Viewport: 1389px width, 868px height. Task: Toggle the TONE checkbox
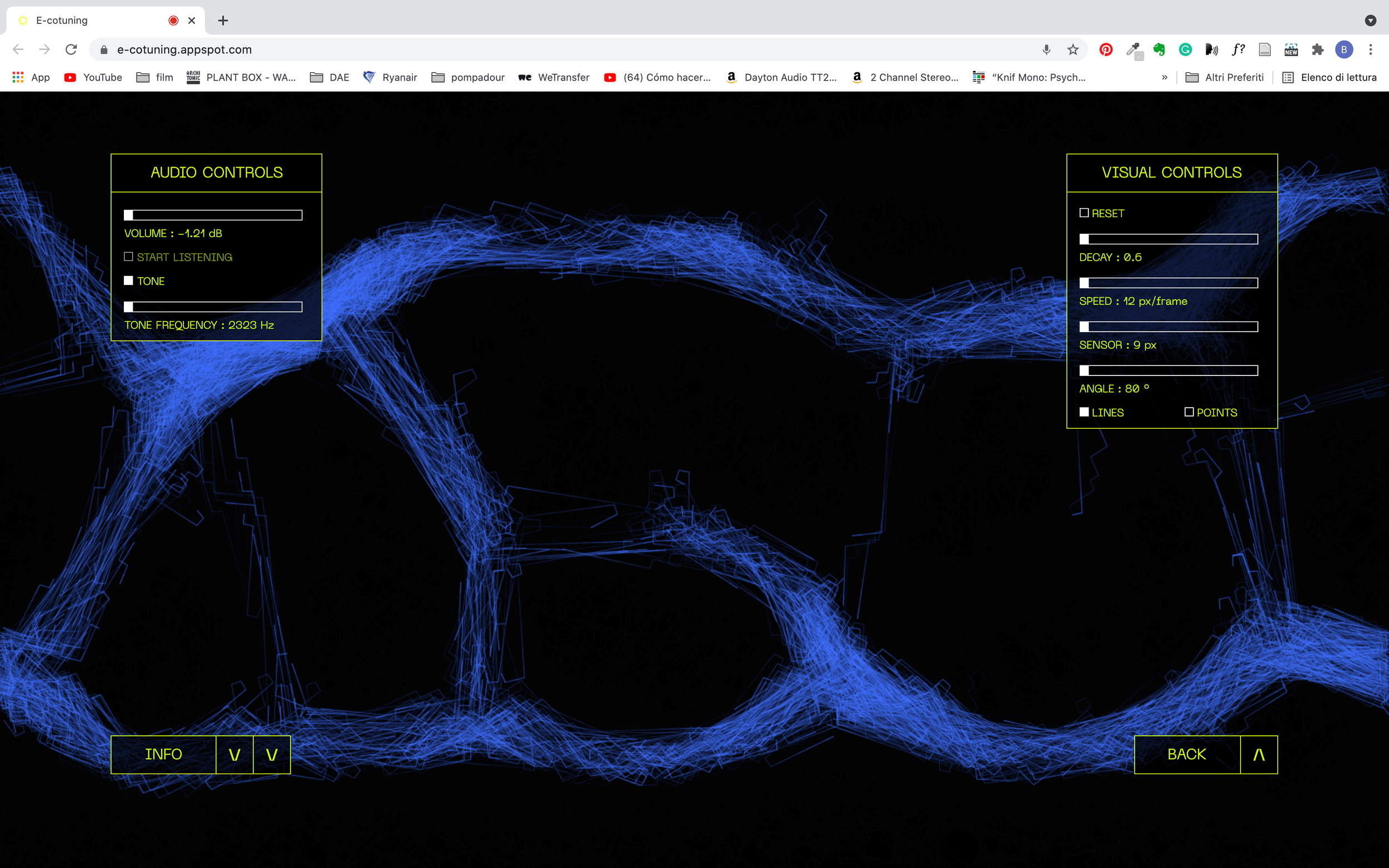(x=129, y=280)
